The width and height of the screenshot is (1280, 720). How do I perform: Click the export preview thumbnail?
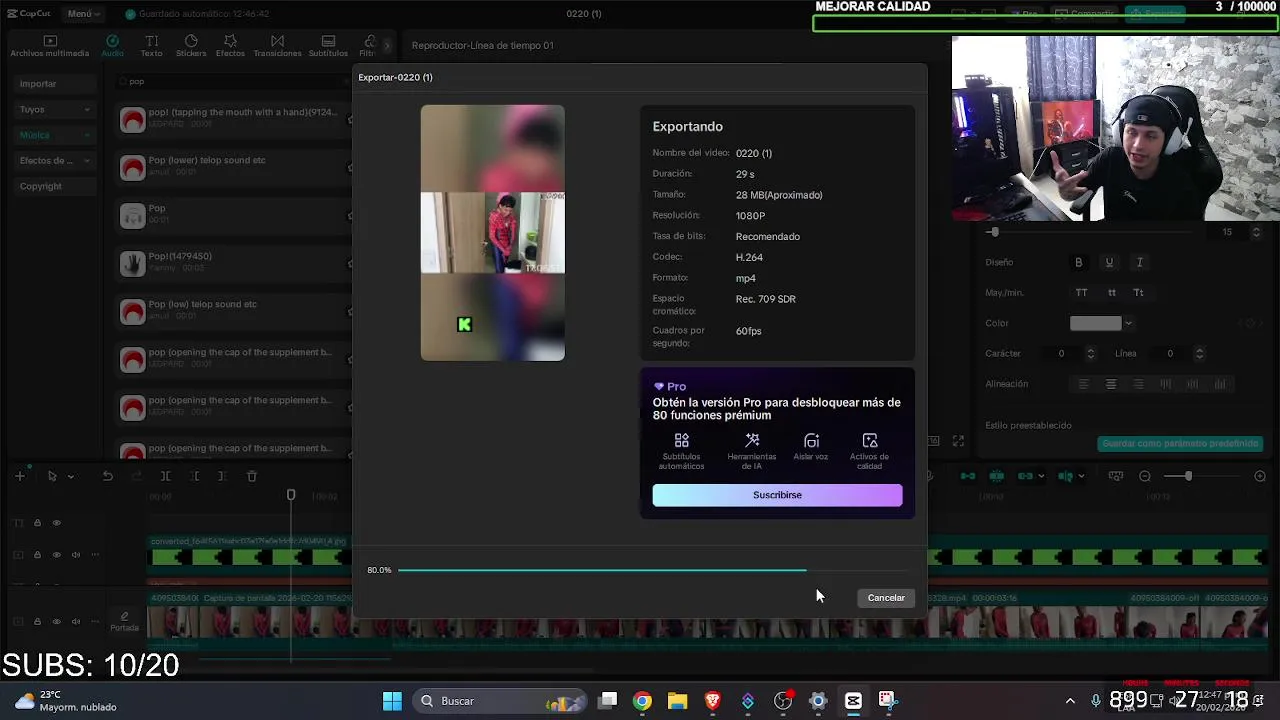click(x=492, y=232)
